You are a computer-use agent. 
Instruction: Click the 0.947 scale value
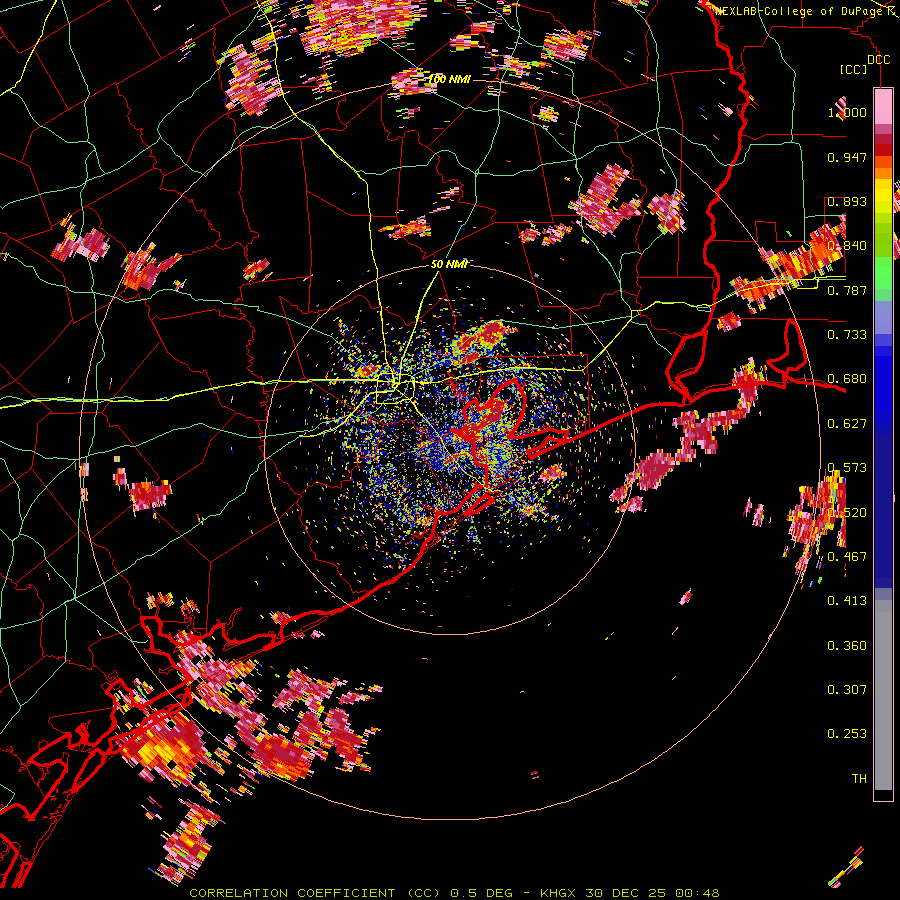847,157
